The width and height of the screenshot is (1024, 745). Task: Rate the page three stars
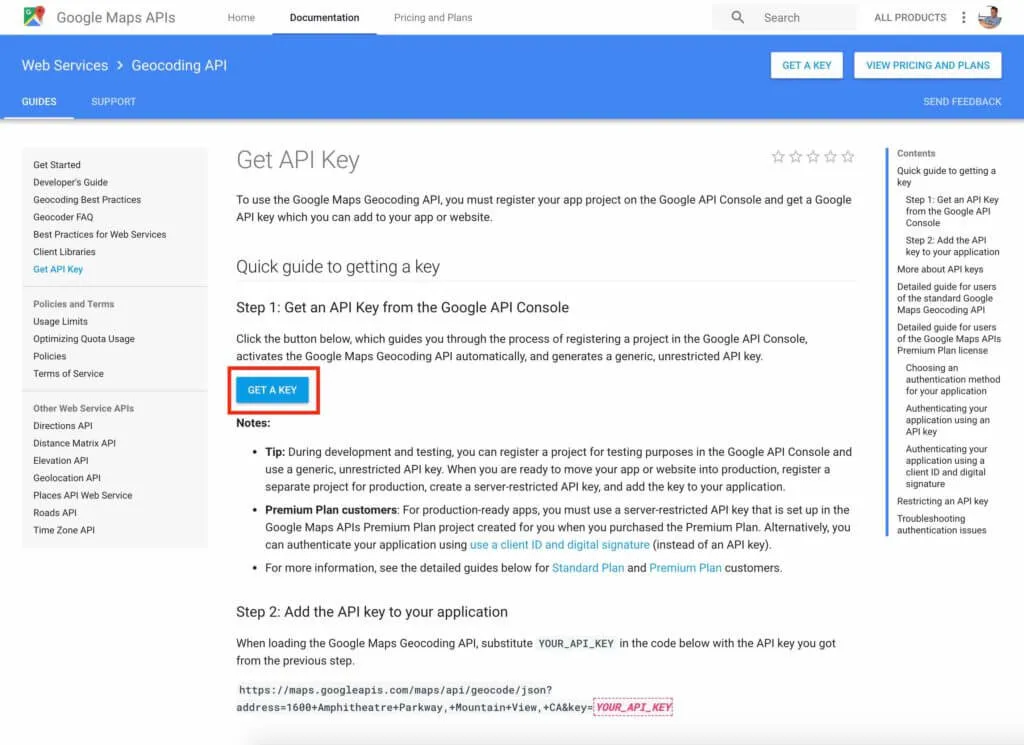813,156
